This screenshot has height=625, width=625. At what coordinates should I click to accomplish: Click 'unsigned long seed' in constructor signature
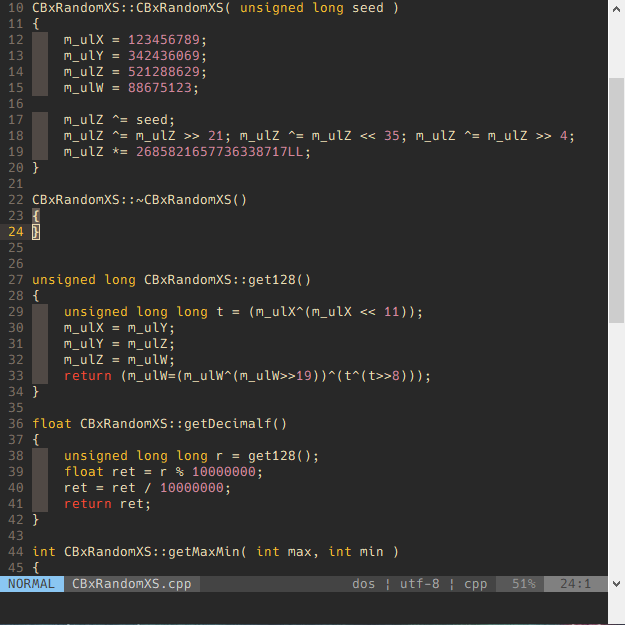tap(312, 8)
